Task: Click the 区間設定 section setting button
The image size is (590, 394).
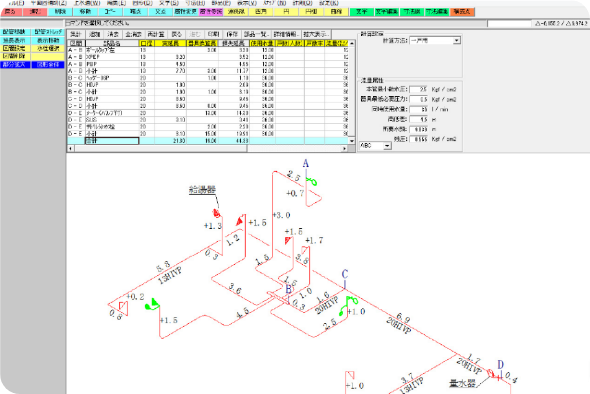Action: coord(15,49)
